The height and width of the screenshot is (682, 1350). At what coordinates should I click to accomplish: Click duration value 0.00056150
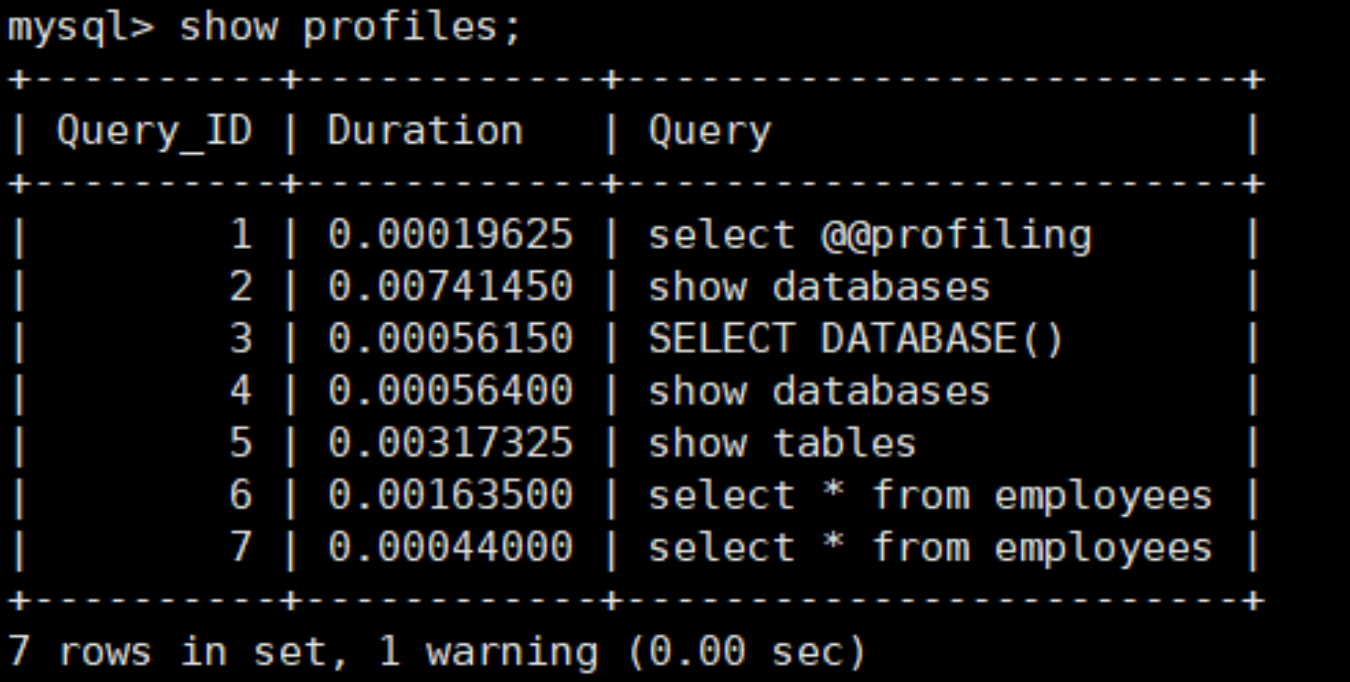[450, 339]
